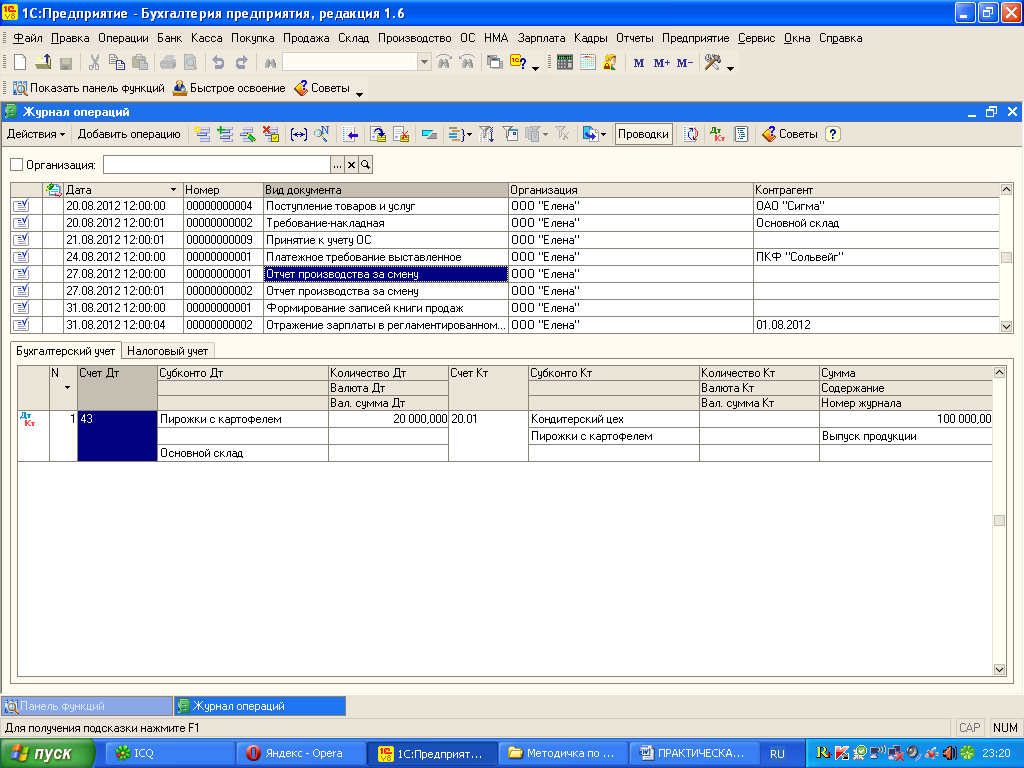Click the binoculars Find icon
Viewport: 1024px width, 768px height.
270,63
